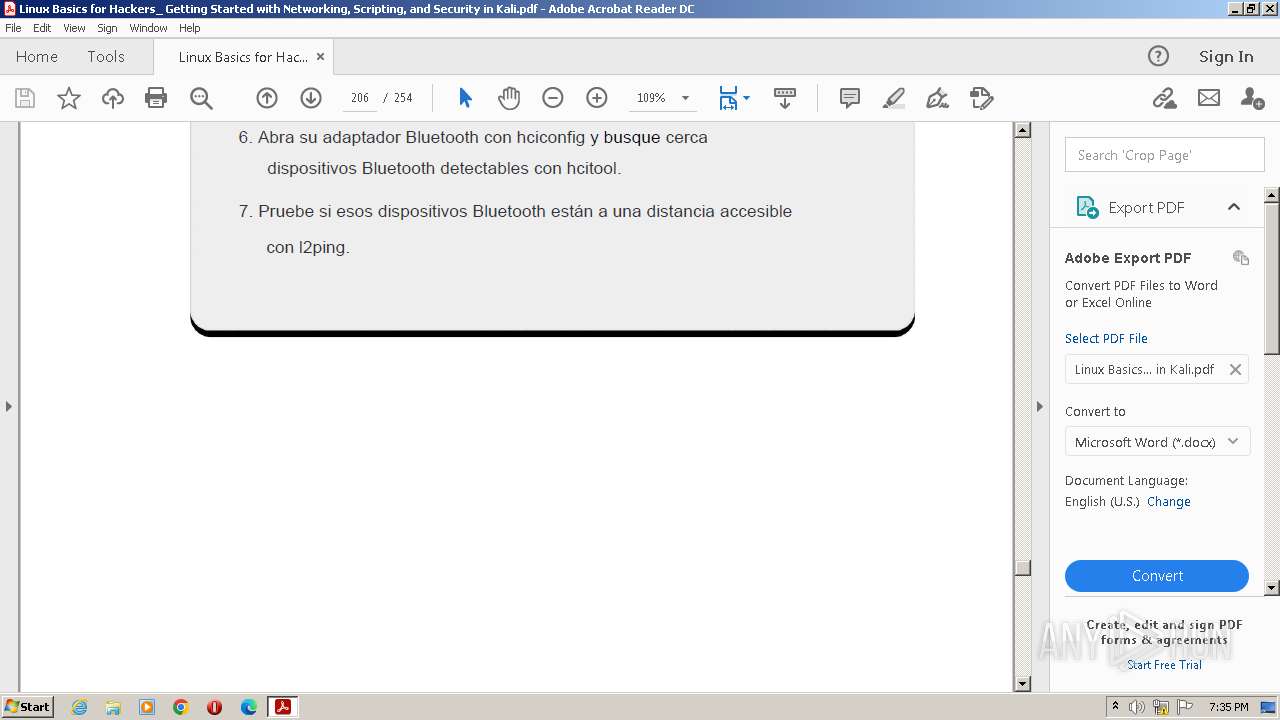Click the page number field
1280x720 pixels.
(360, 98)
